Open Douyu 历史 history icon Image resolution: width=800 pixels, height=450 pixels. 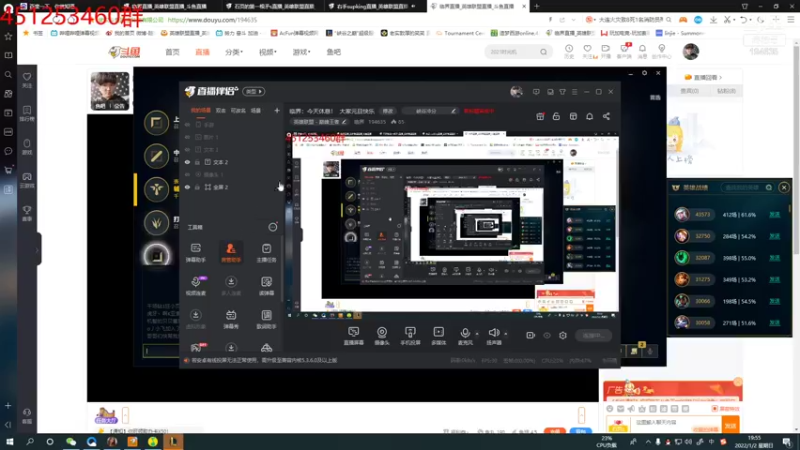click(x=569, y=51)
